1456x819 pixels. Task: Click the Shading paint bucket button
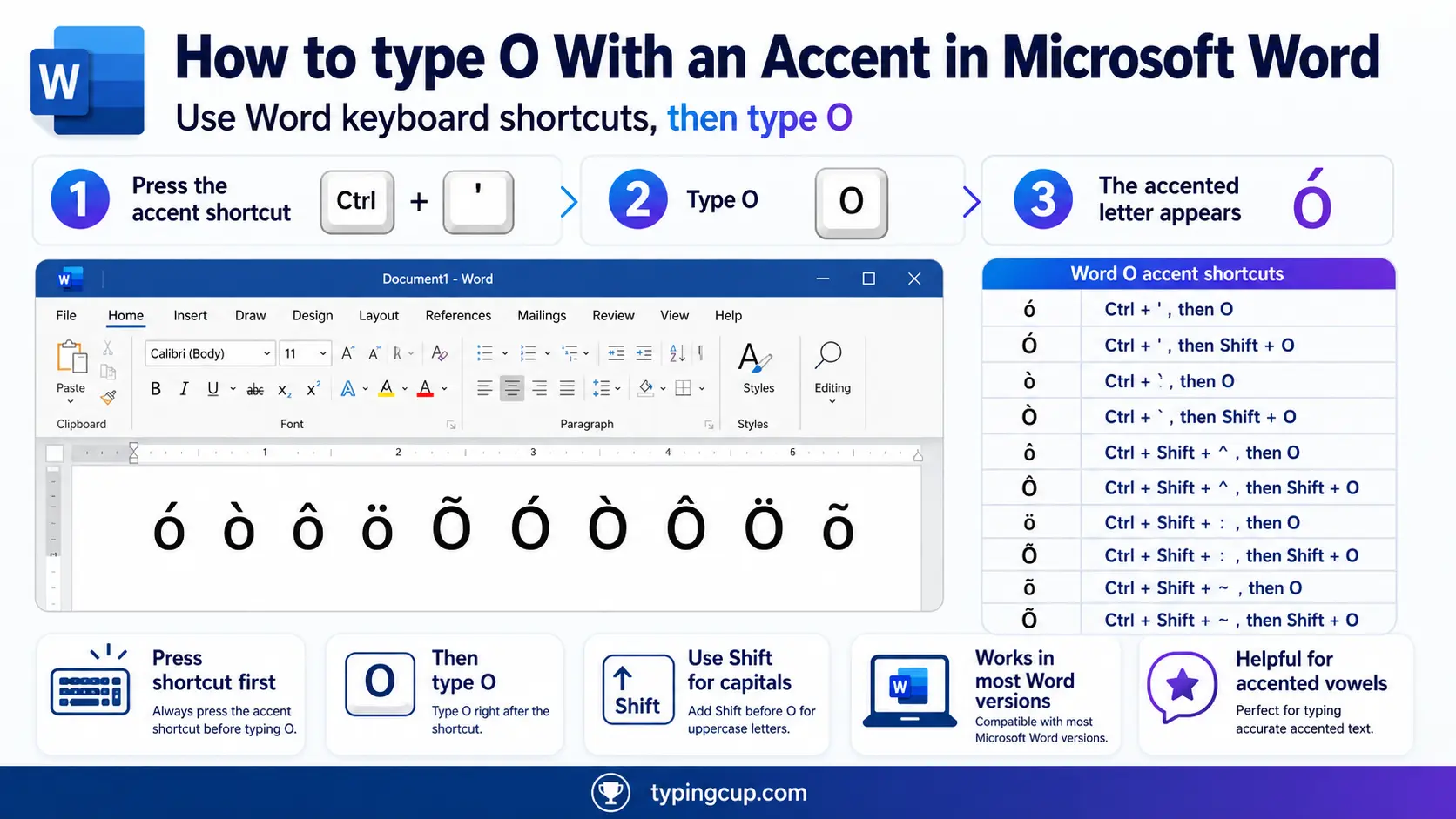[645, 389]
